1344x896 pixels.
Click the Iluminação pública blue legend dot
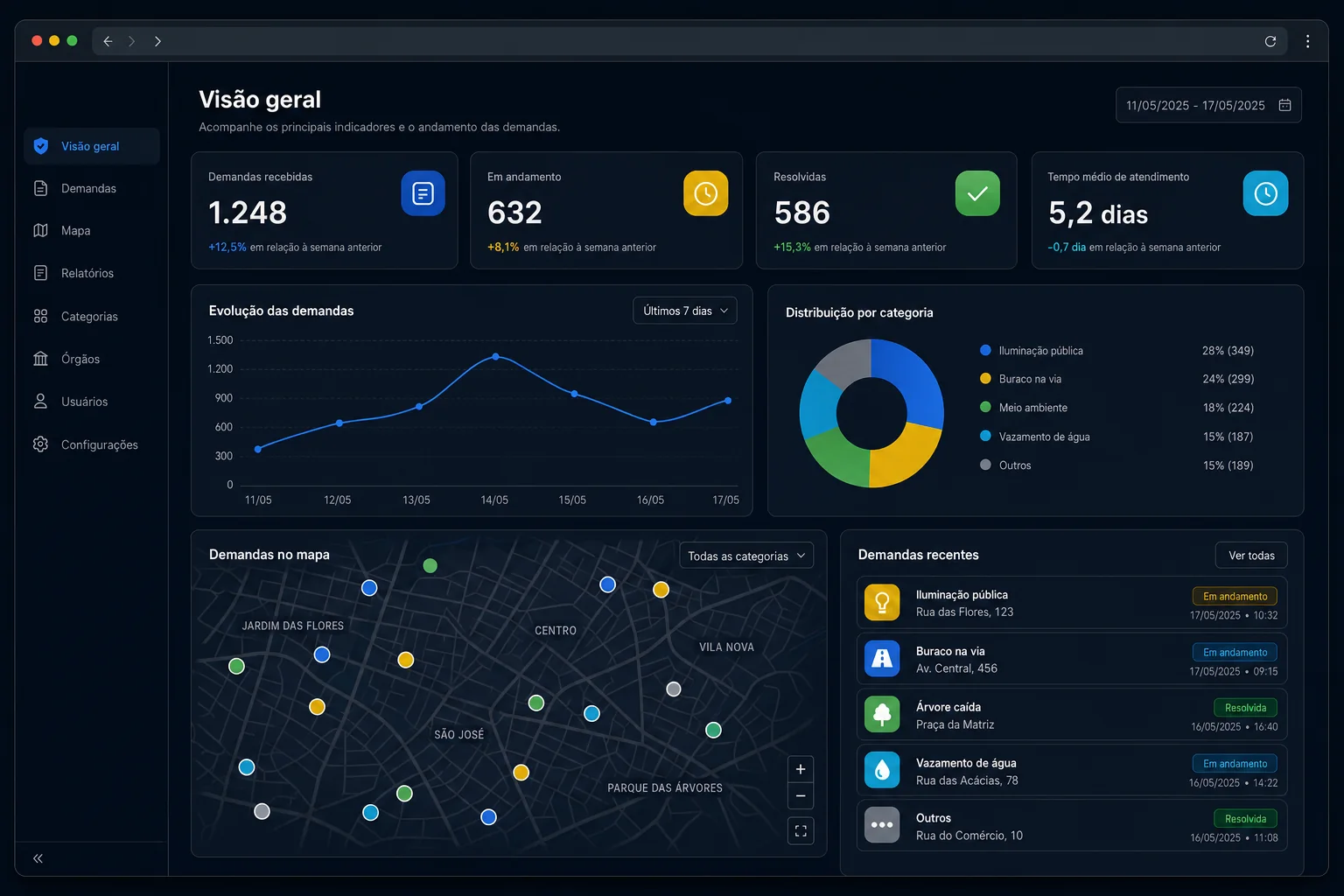pos(985,350)
